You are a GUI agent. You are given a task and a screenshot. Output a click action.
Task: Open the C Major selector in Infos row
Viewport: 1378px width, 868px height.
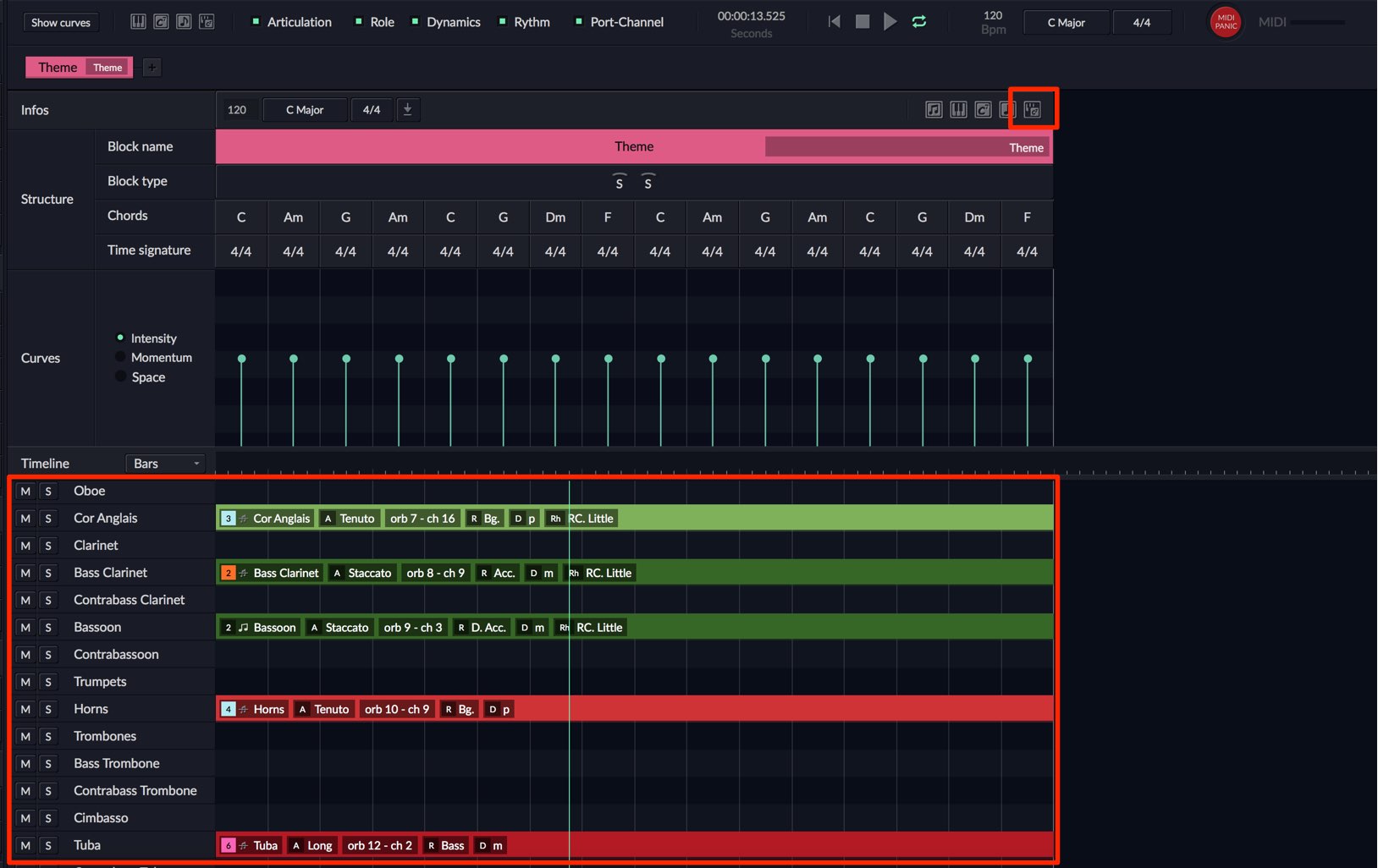(305, 109)
